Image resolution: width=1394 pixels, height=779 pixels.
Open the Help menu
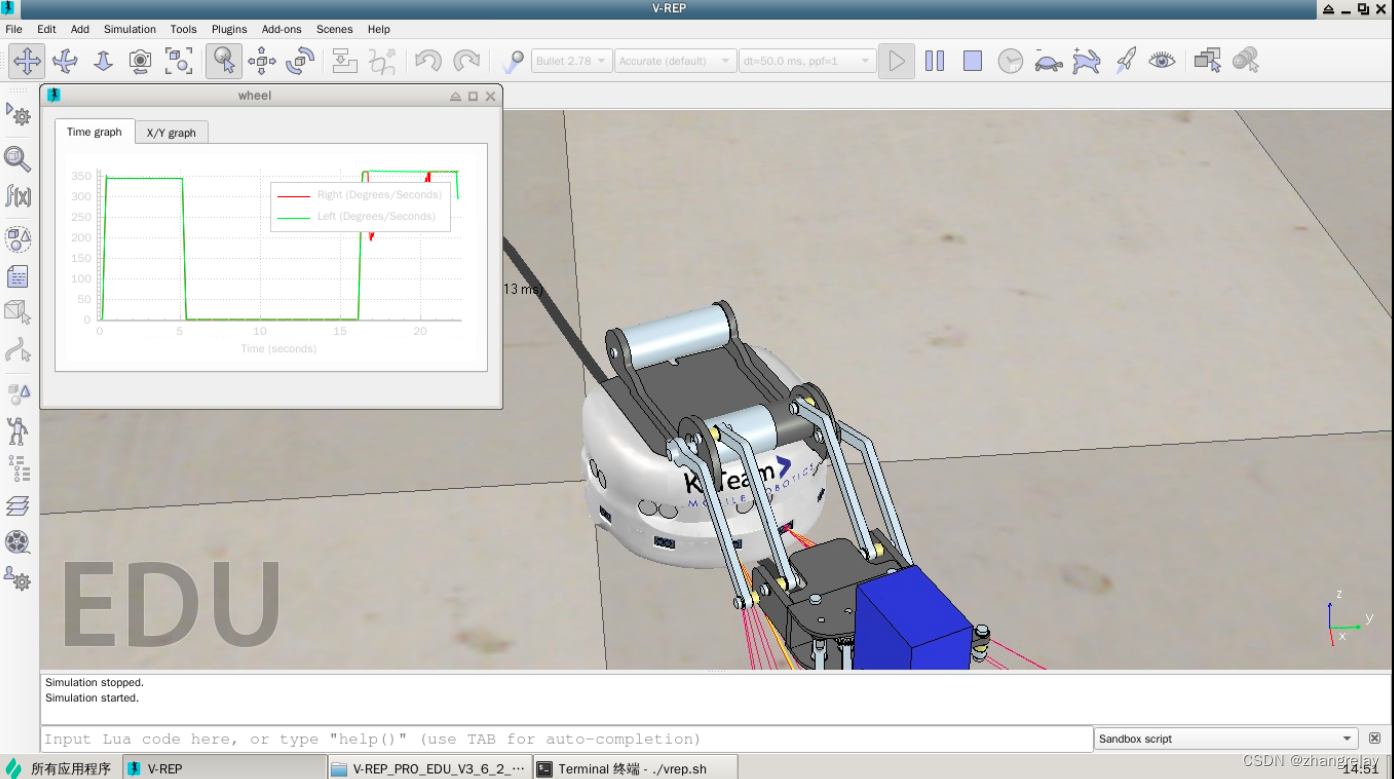pyautogui.click(x=379, y=29)
